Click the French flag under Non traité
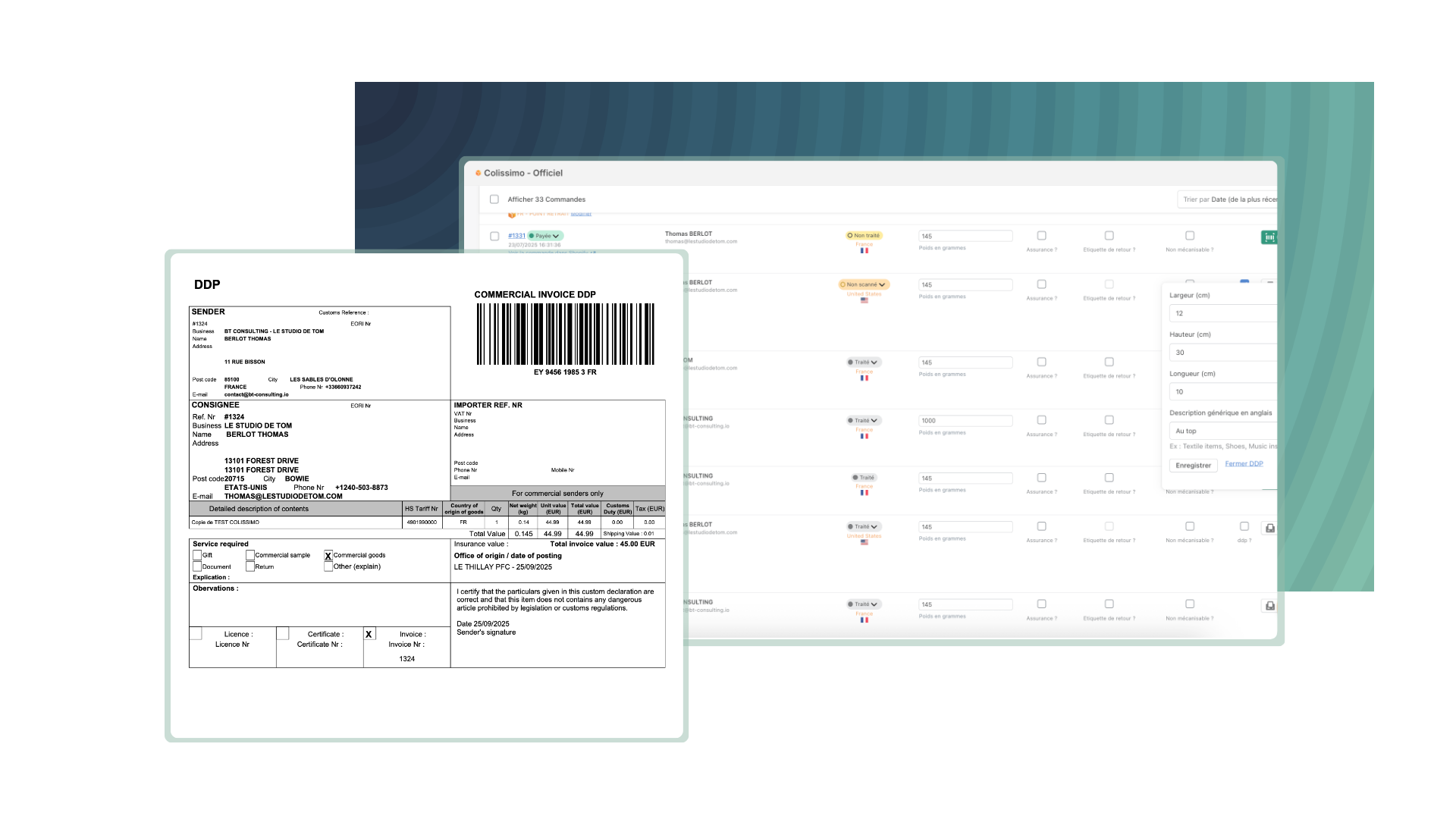The width and height of the screenshot is (1456, 819). tap(864, 251)
